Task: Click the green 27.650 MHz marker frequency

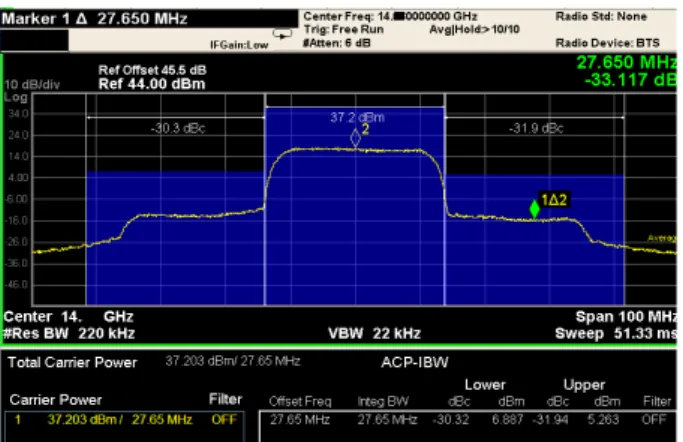Action: (626, 63)
